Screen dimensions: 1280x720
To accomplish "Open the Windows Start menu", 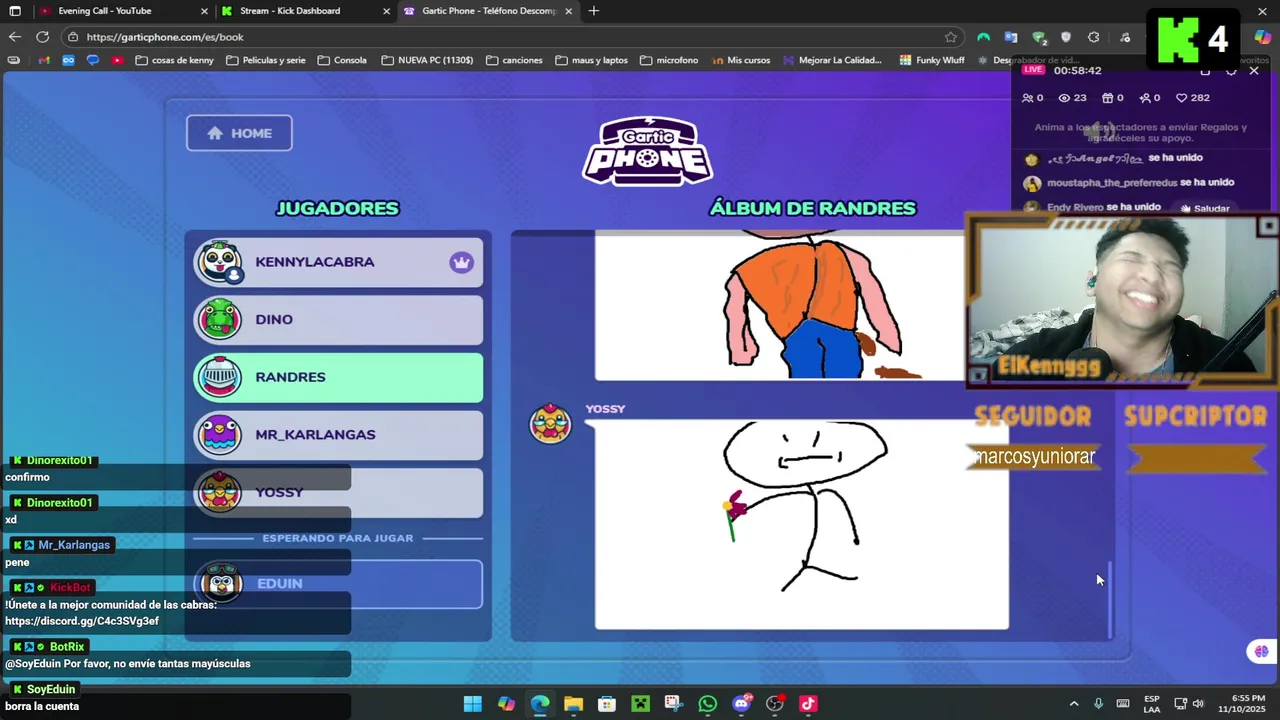I will [x=473, y=704].
